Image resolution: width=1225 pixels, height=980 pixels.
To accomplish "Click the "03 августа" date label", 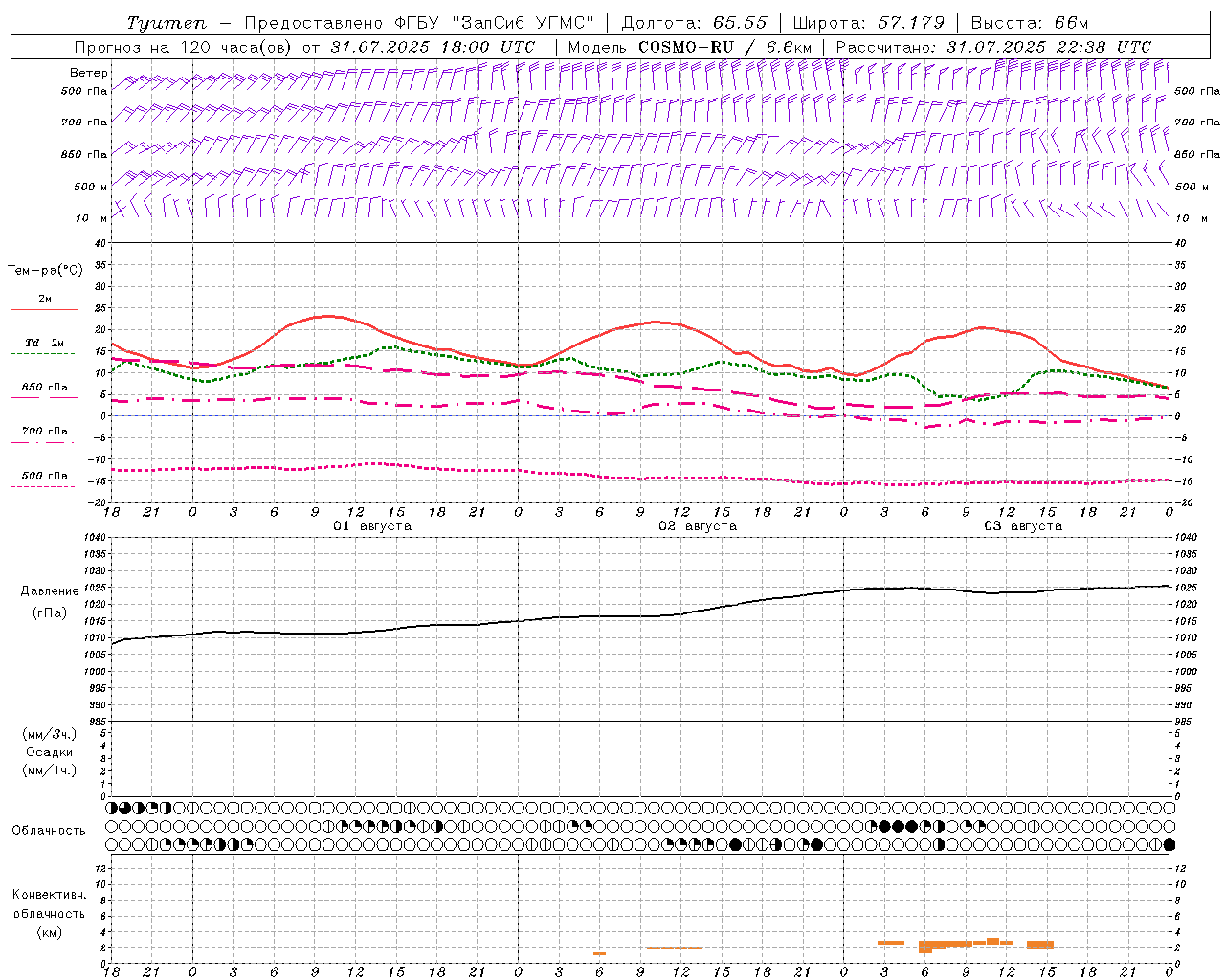I will (1023, 526).
